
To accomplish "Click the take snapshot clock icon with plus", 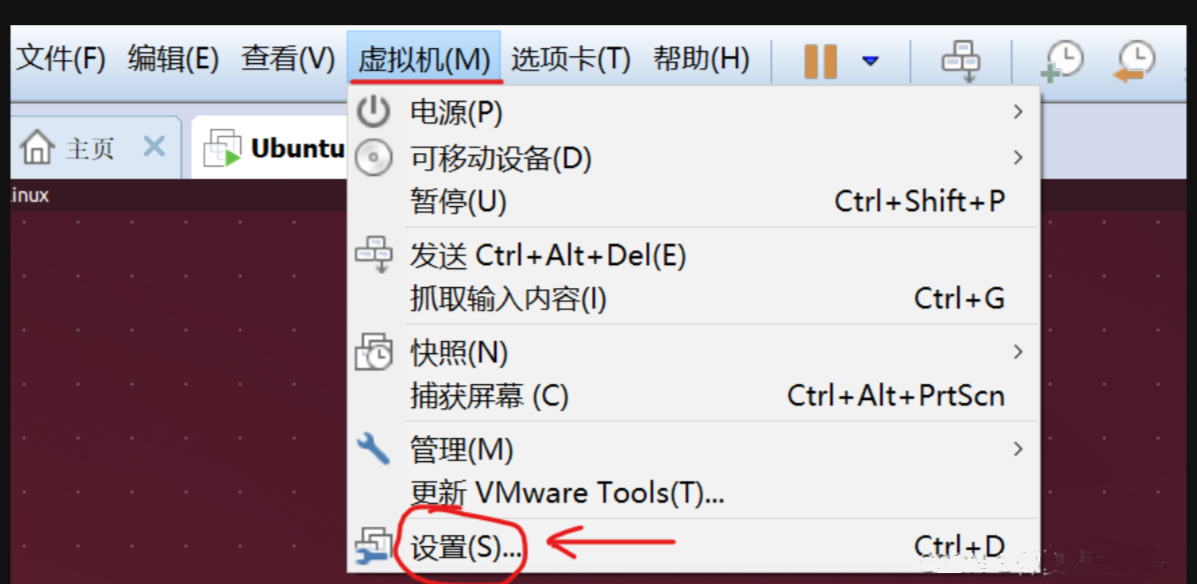I will [1062, 61].
